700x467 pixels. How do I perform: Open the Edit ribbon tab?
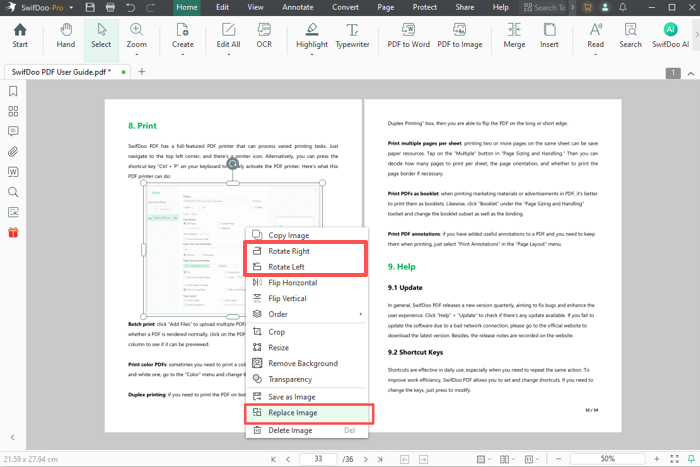click(222, 7)
